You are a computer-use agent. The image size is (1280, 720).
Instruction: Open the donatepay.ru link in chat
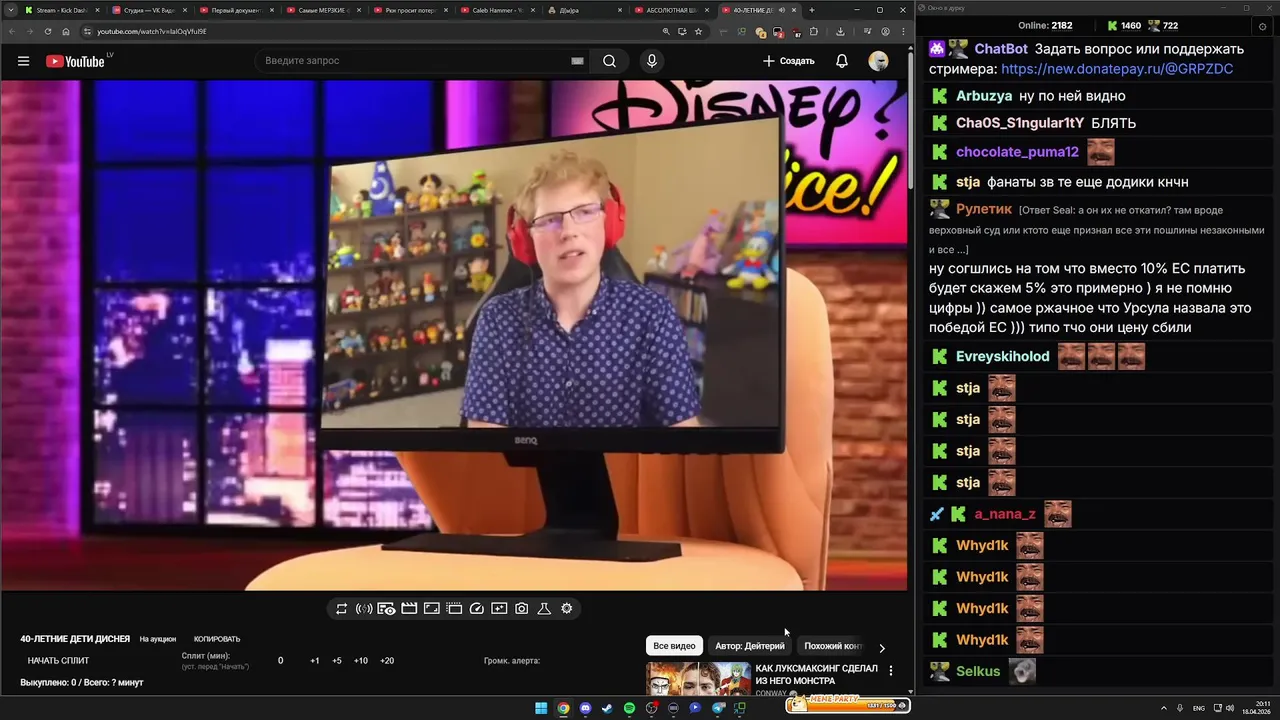click(x=1117, y=69)
